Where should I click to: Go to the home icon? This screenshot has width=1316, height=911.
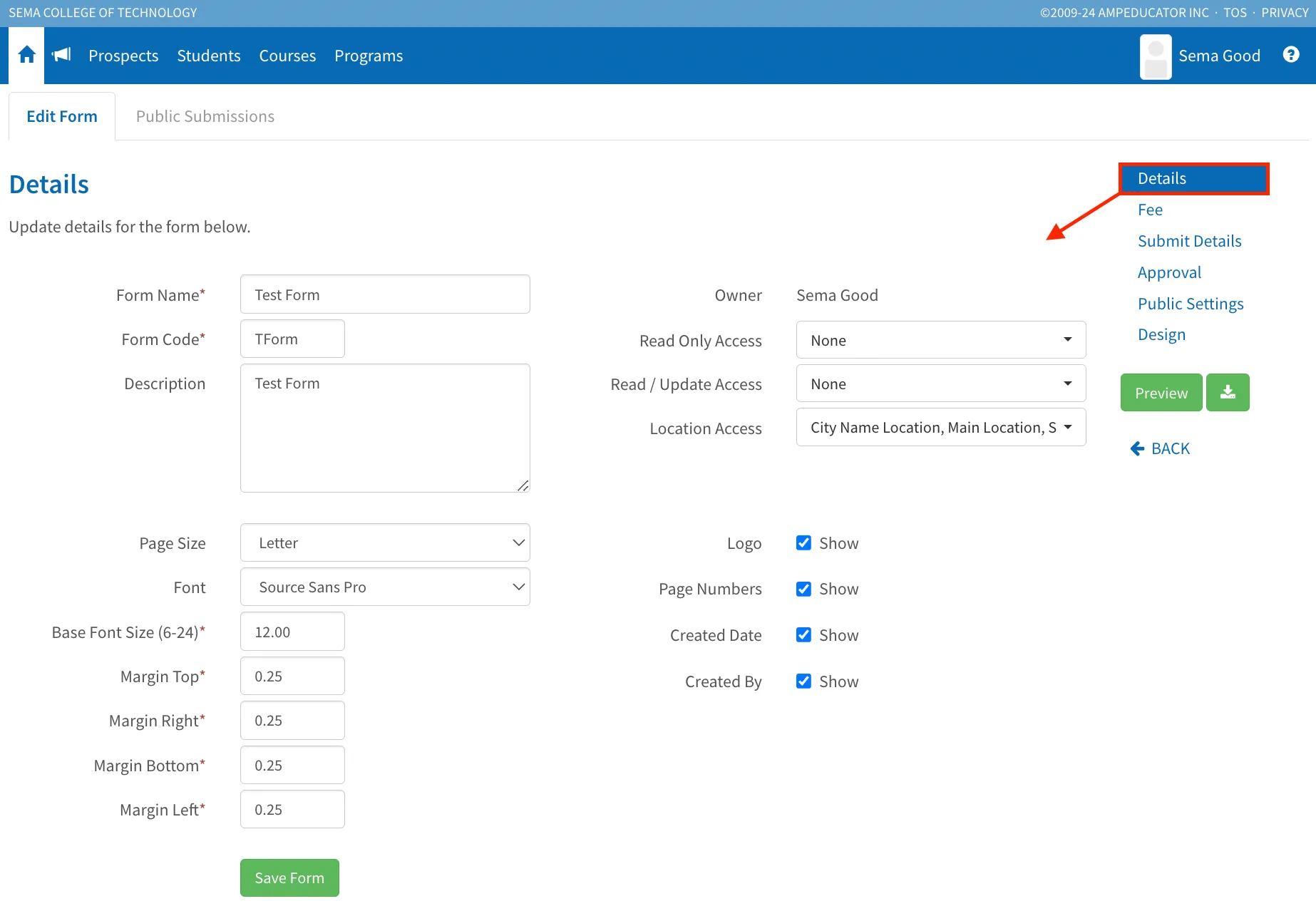[x=26, y=55]
